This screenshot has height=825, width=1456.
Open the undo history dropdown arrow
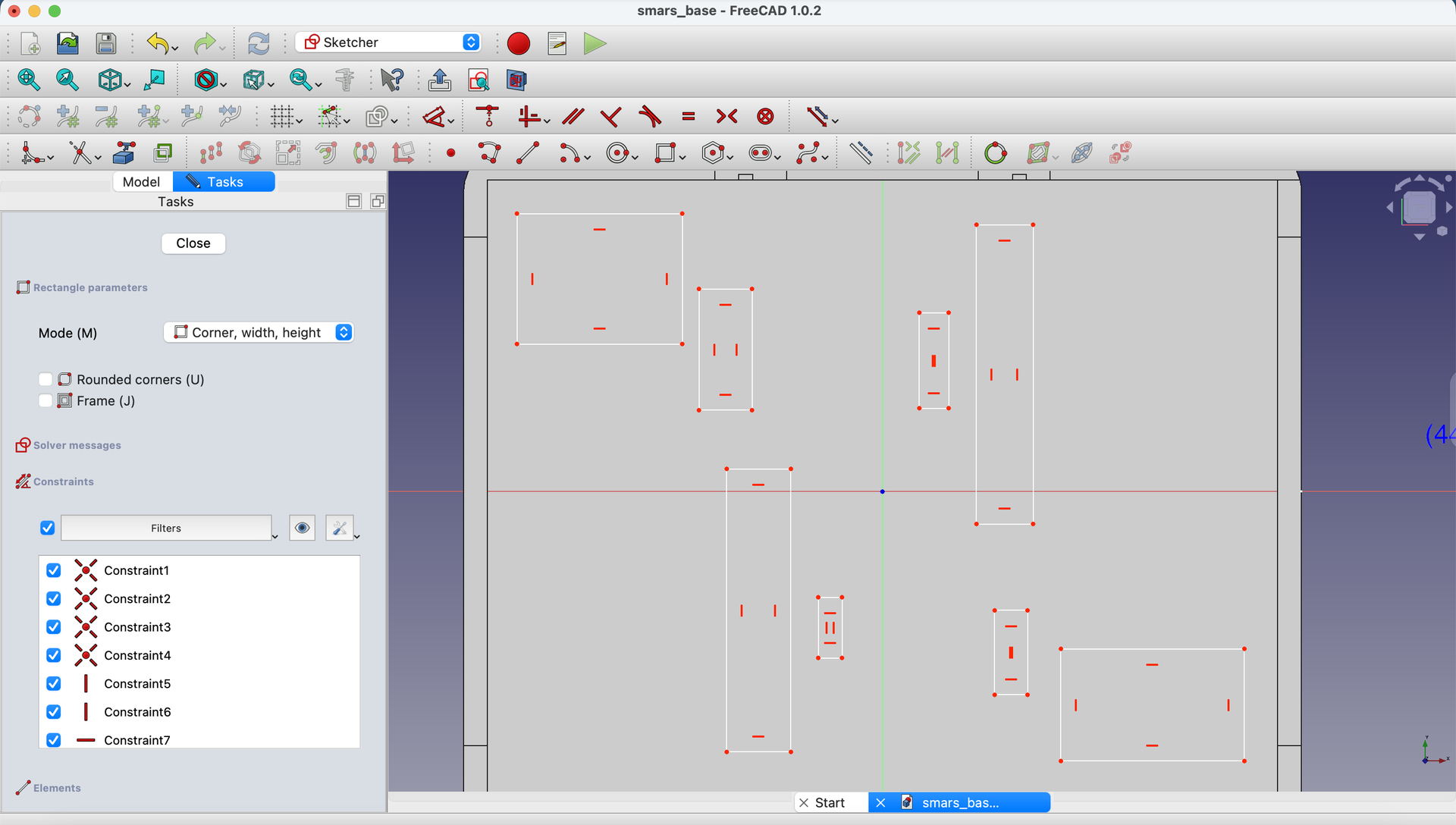(175, 49)
